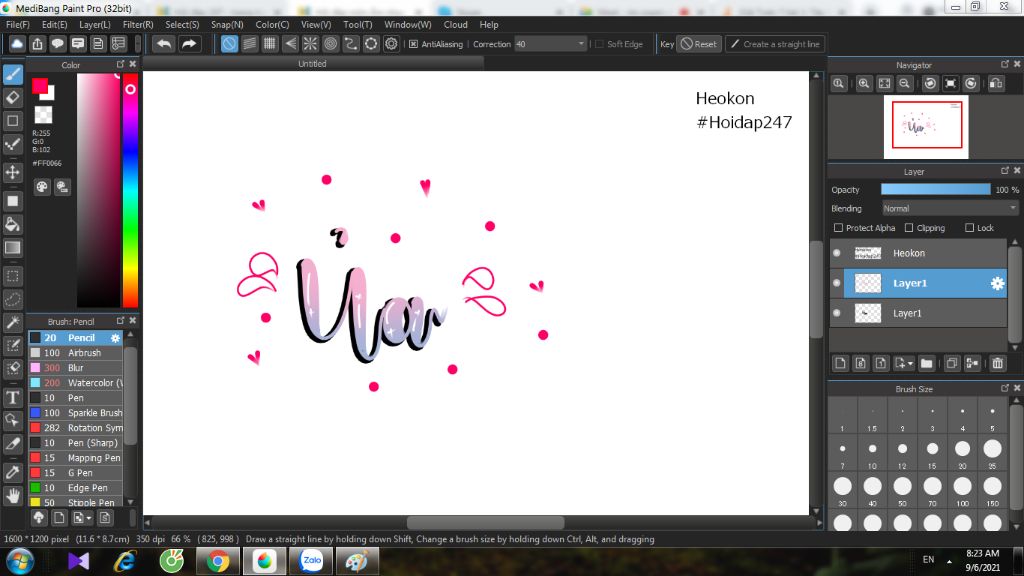Select the Lasso tool

(12, 299)
